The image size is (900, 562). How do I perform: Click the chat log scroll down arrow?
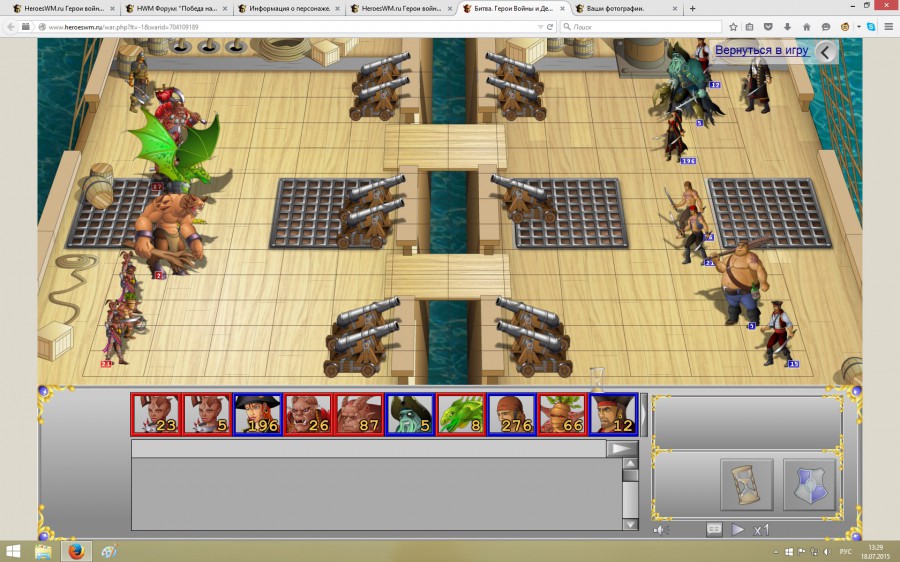click(630, 524)
